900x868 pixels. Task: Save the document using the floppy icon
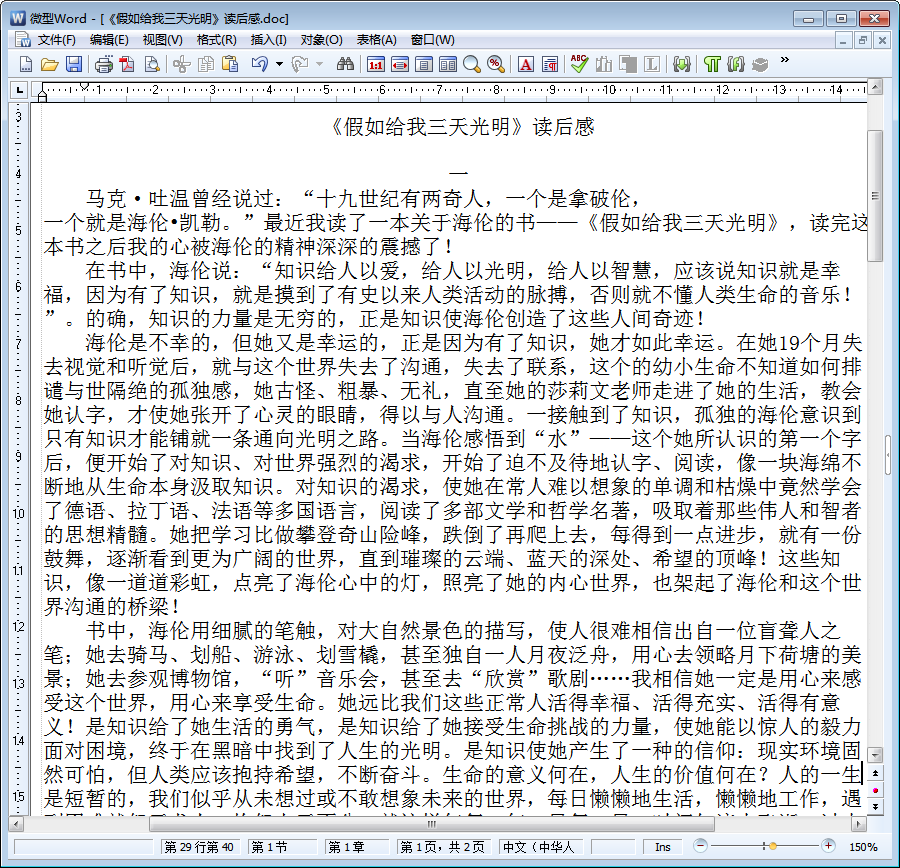click(x=74, y=64)
